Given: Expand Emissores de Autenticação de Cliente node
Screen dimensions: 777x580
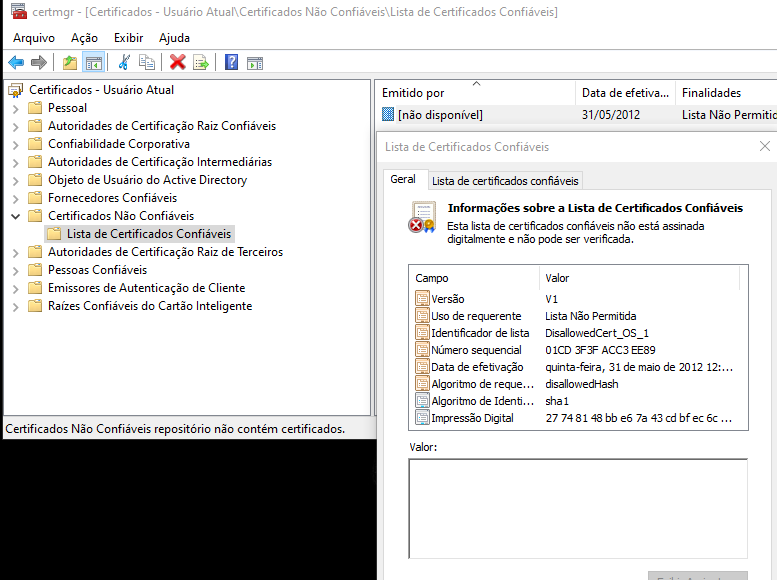Looking at the screenshot, I should coord(15,289).
